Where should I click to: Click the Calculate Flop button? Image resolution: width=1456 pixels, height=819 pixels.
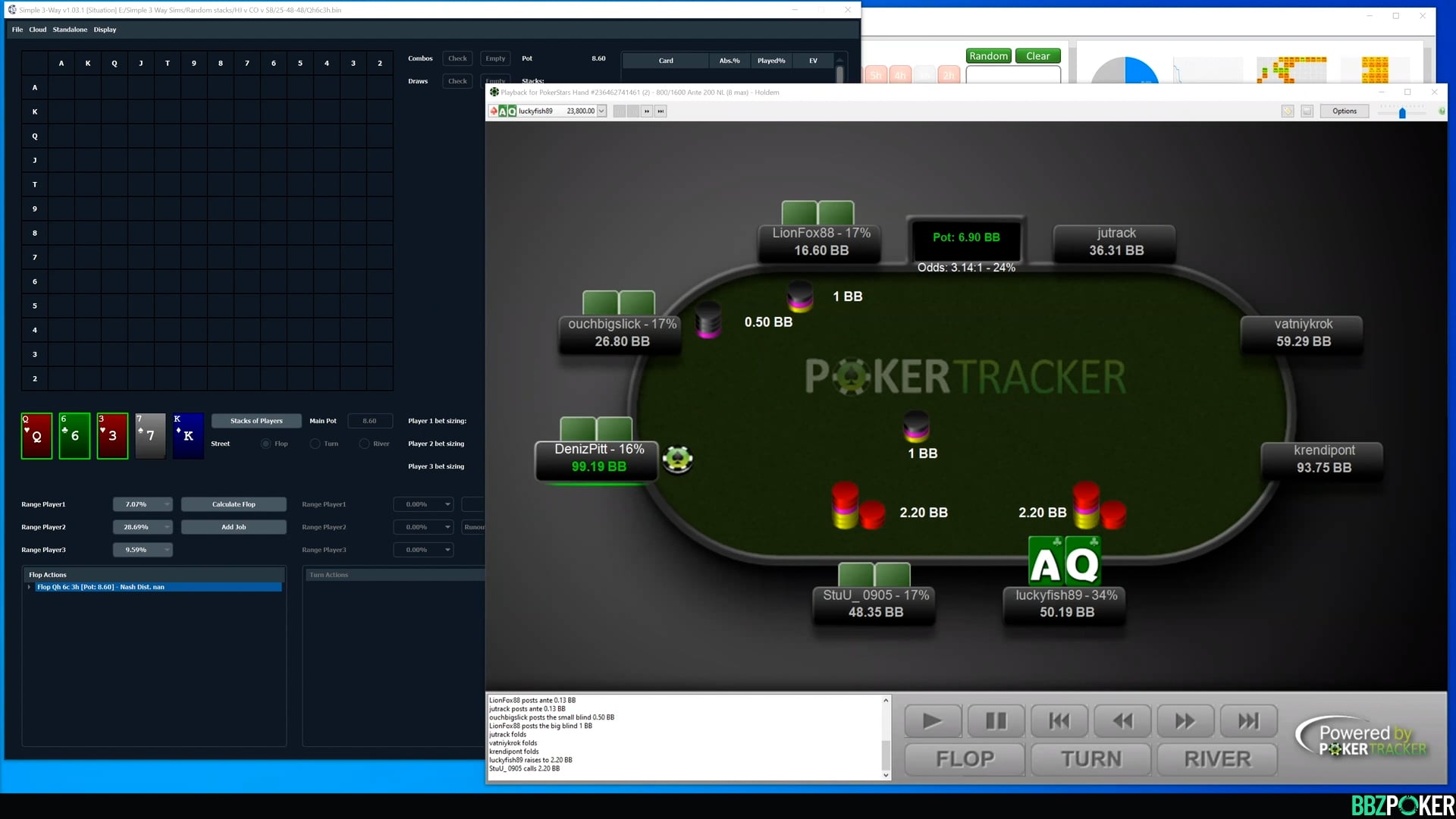coord(234,504)
